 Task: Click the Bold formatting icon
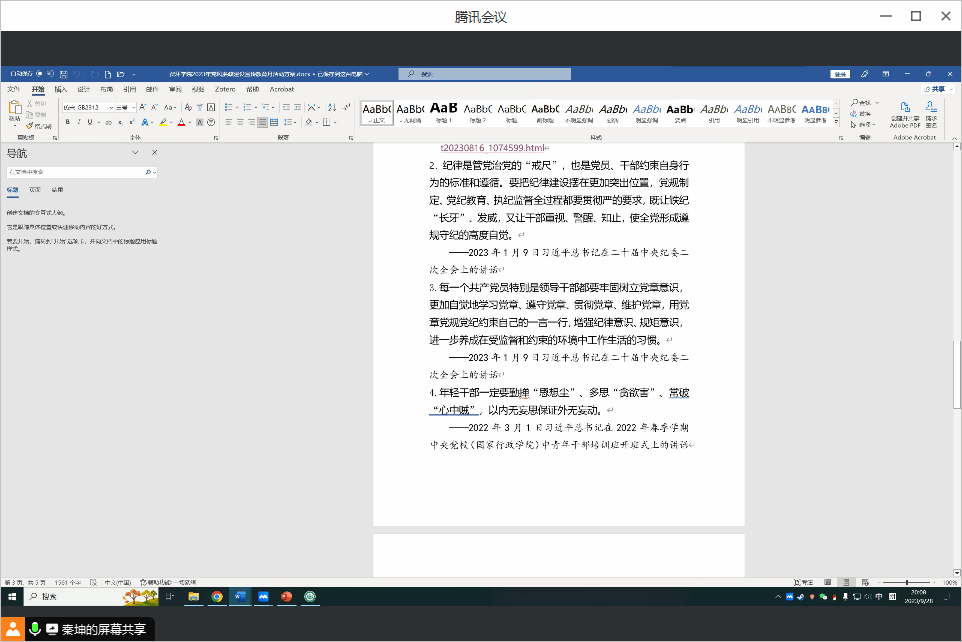[67, 122]
